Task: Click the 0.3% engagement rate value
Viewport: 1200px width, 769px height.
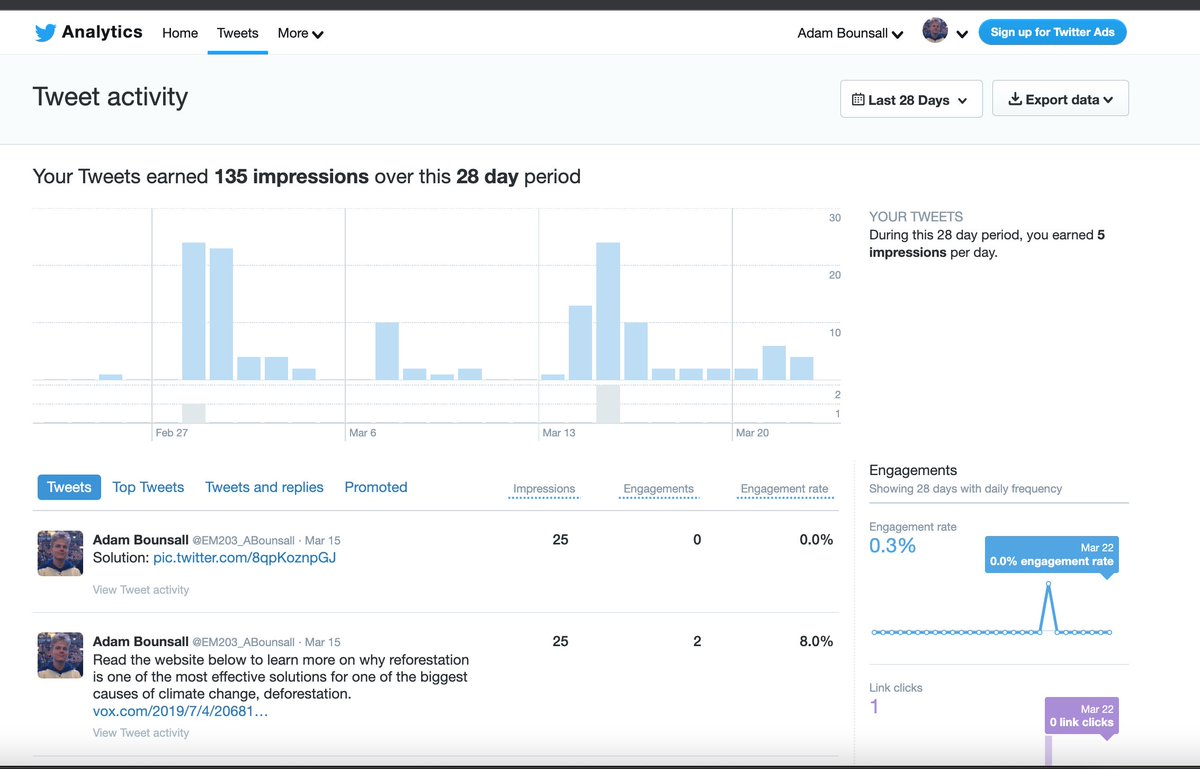Action: pyautogui.click(x=892, y=546)
